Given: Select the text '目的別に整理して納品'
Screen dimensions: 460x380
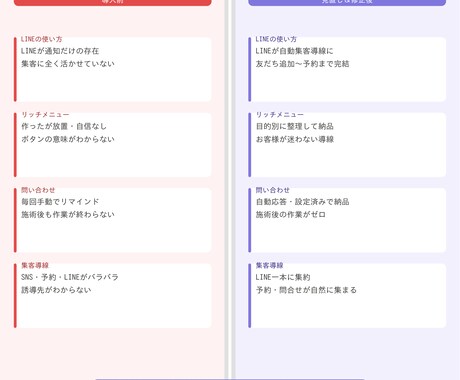Looking at the screenshot, I should 295,126.
